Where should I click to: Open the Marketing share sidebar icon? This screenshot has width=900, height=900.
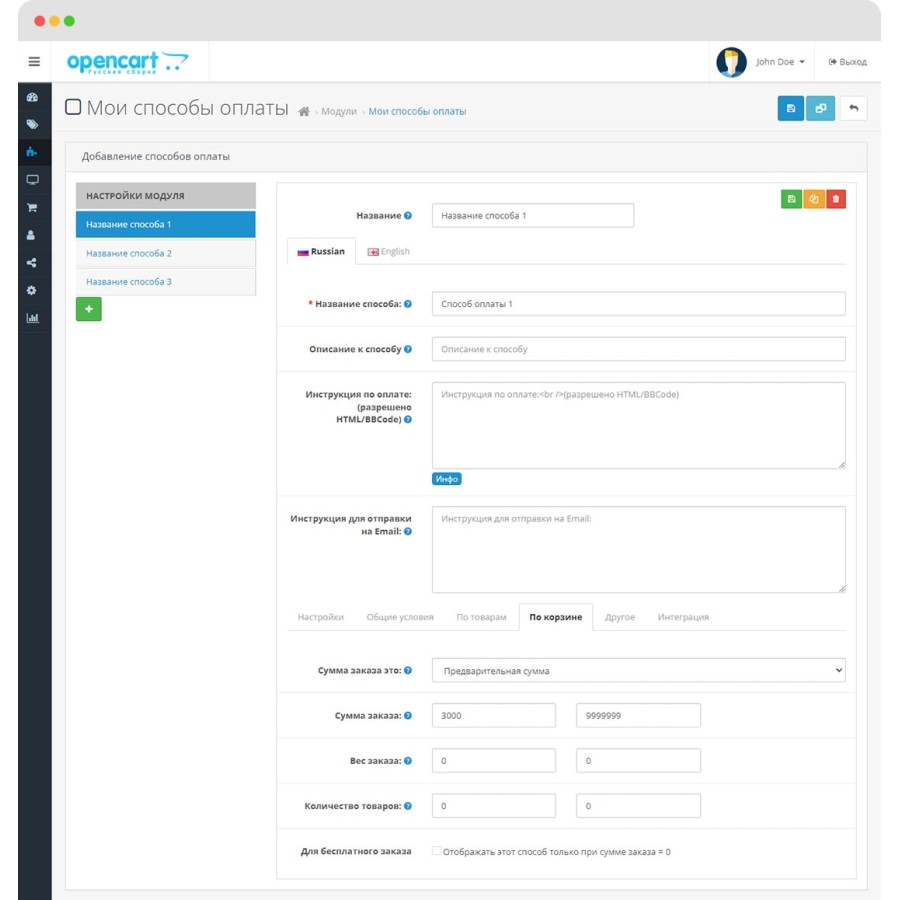coord(32,262)
